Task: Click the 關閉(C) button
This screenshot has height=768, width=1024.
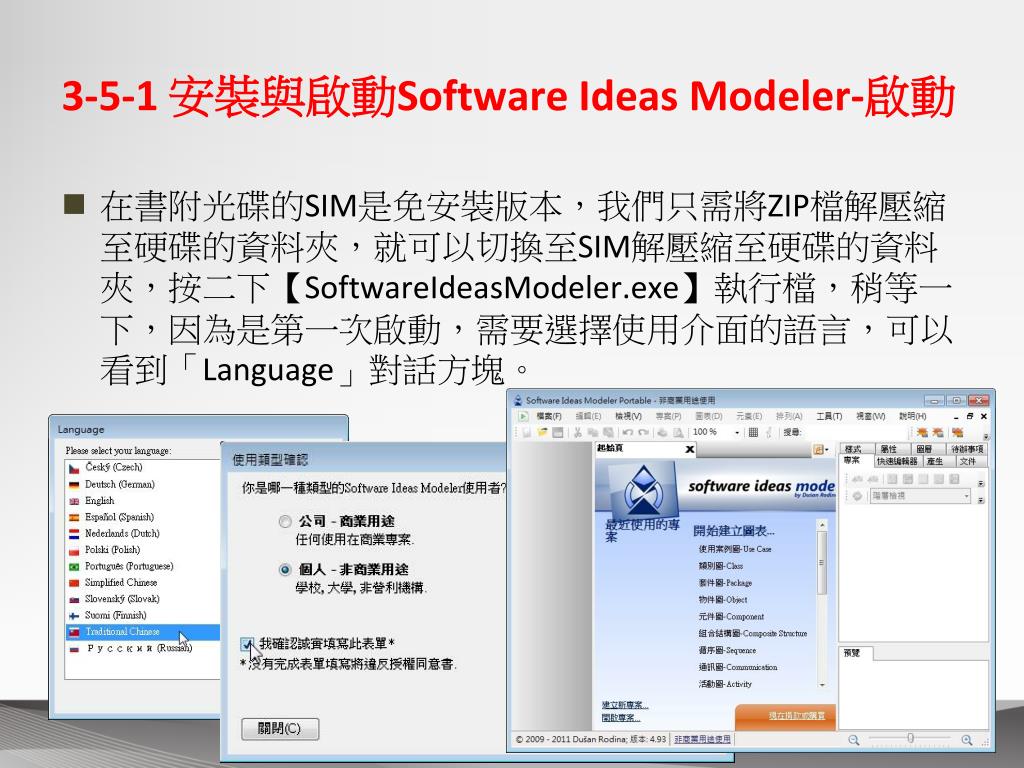Action: pyautogui.click(x=280, y=729)
